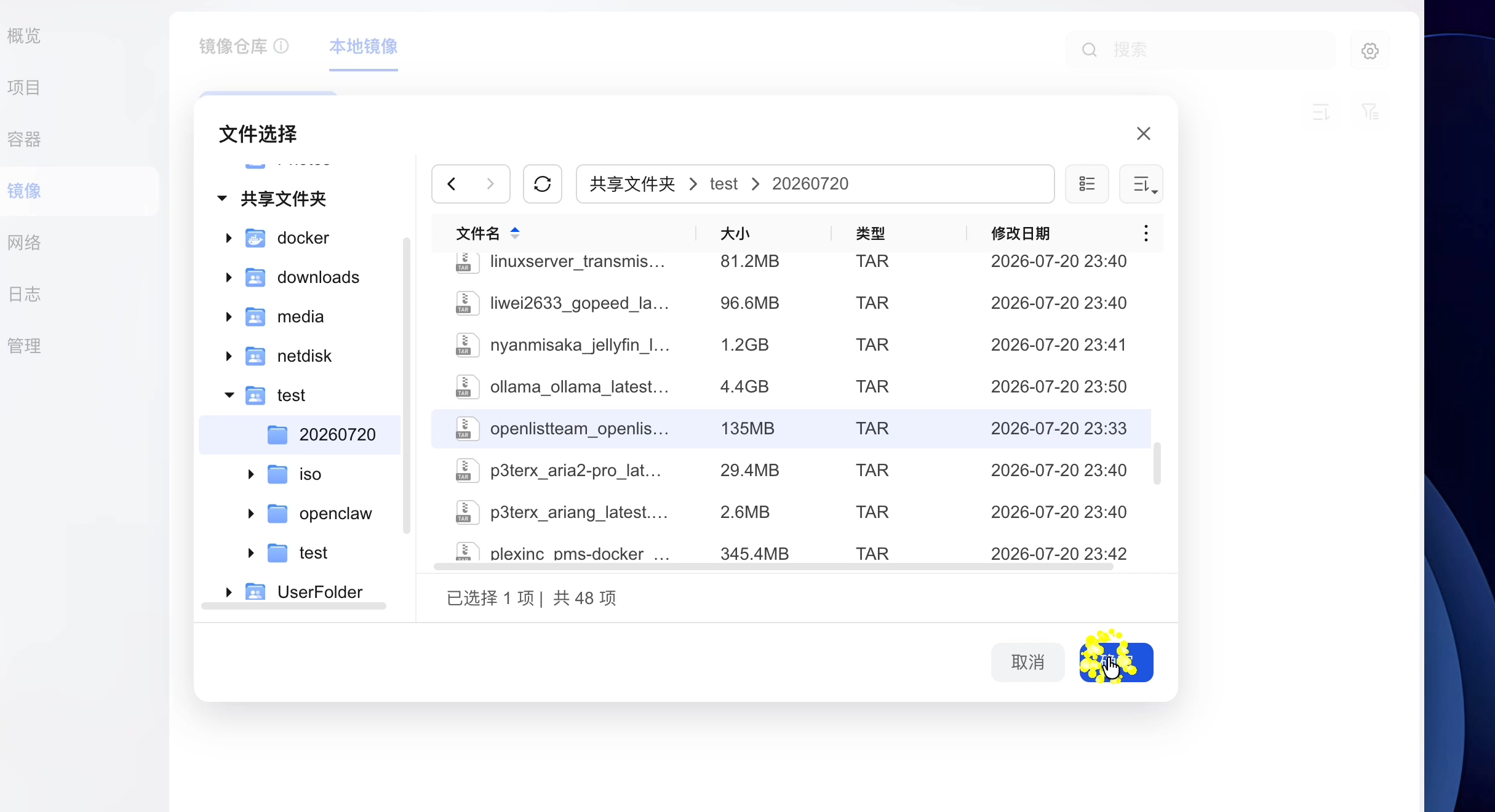Select the ollama_ollama_latest TAR file icon

(467, 387)
